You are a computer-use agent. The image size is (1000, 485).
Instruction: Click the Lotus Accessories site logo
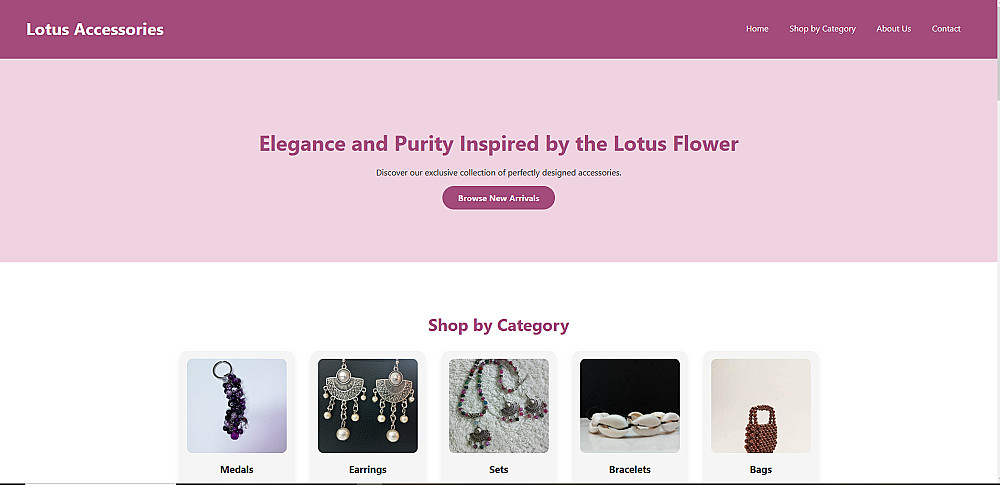click(x=95, y=29)
